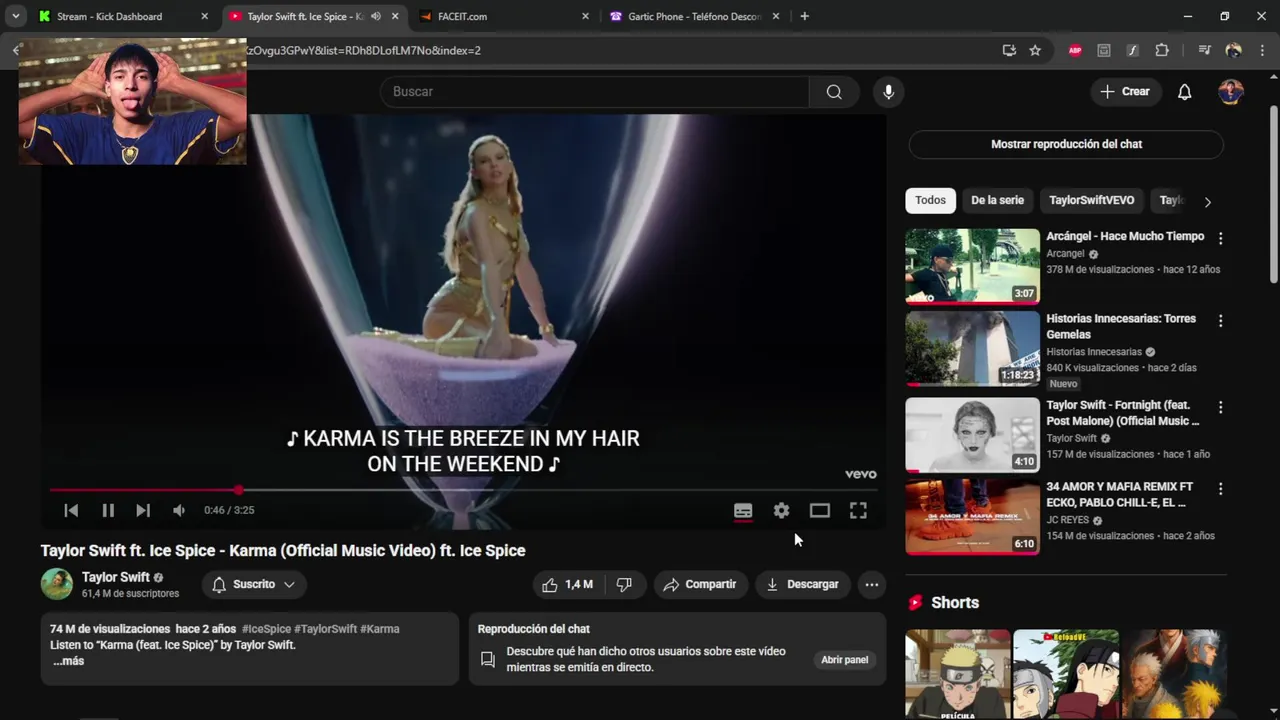
Task: Open the Suscrito subscription dropdown
Action: (254, 584)
